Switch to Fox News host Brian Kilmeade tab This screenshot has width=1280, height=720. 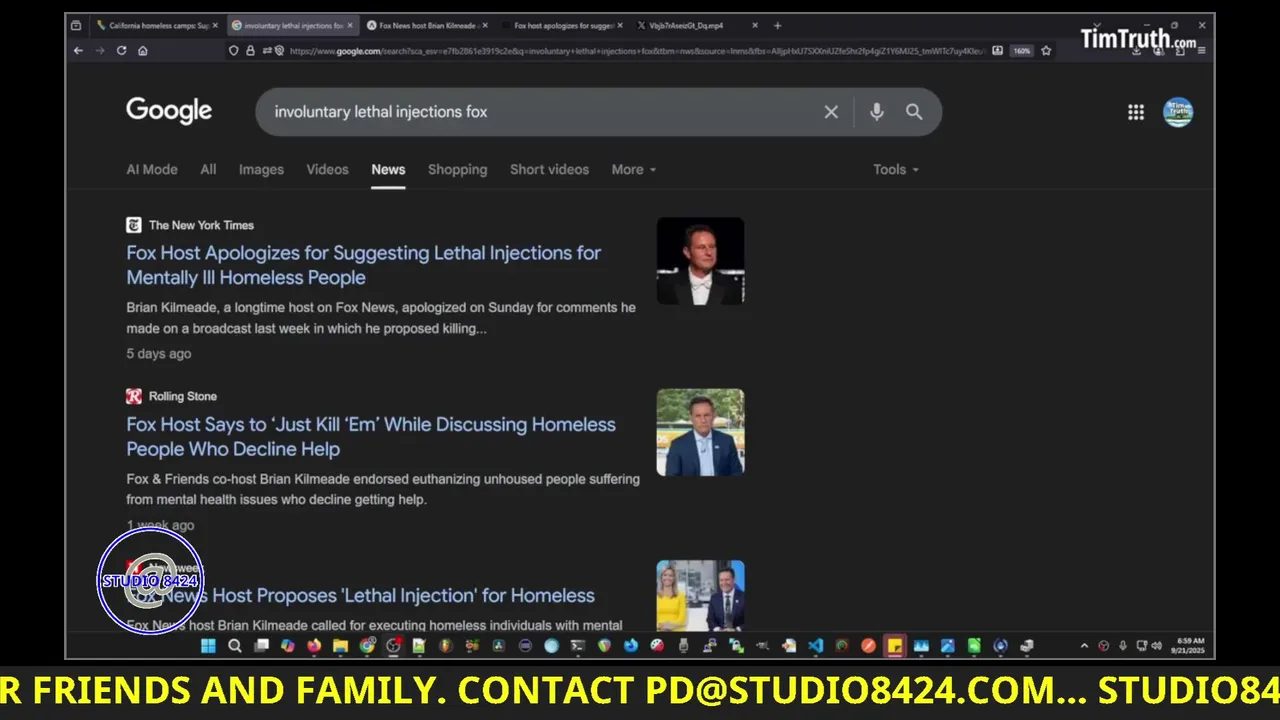click(x=426, y=25)
